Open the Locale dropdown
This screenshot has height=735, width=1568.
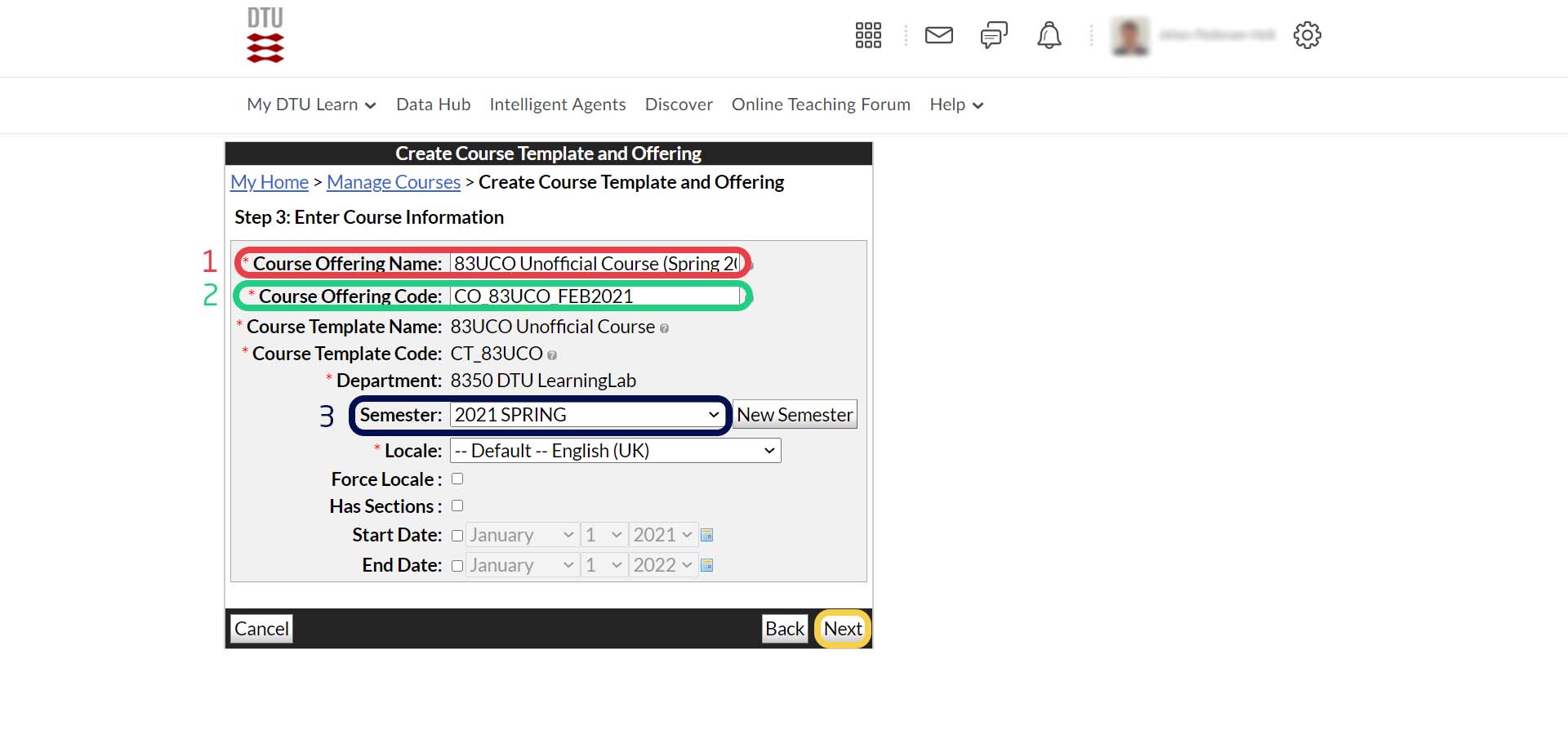(615, 451)
